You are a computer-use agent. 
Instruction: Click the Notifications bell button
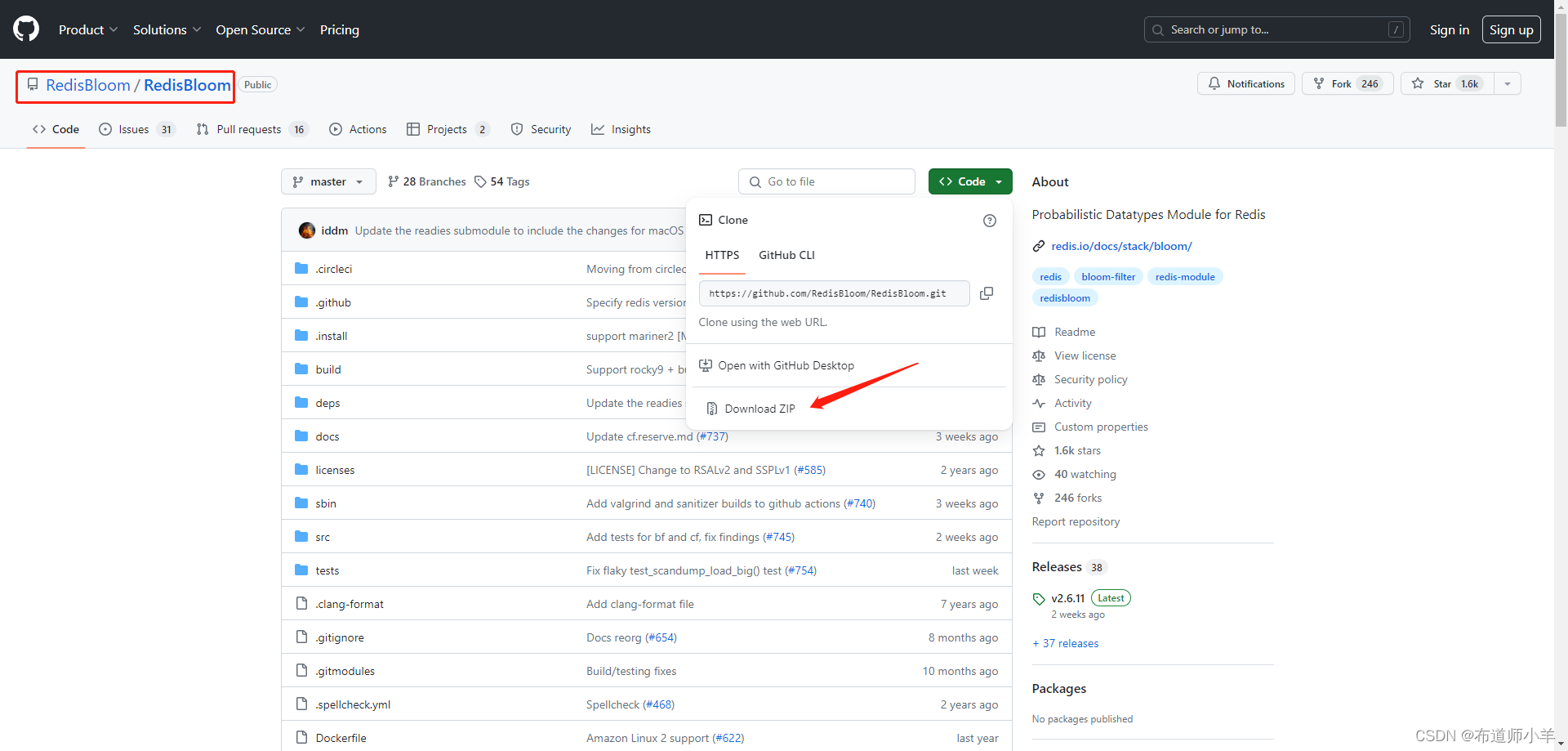1246,84
